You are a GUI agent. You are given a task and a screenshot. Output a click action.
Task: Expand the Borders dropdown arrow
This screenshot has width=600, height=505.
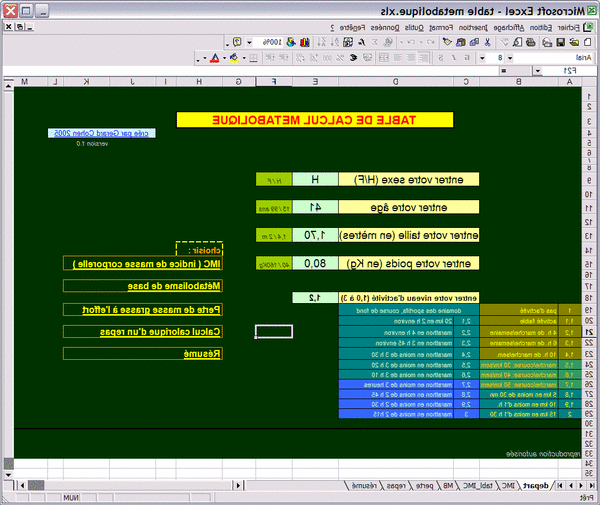tap(244, 58)
